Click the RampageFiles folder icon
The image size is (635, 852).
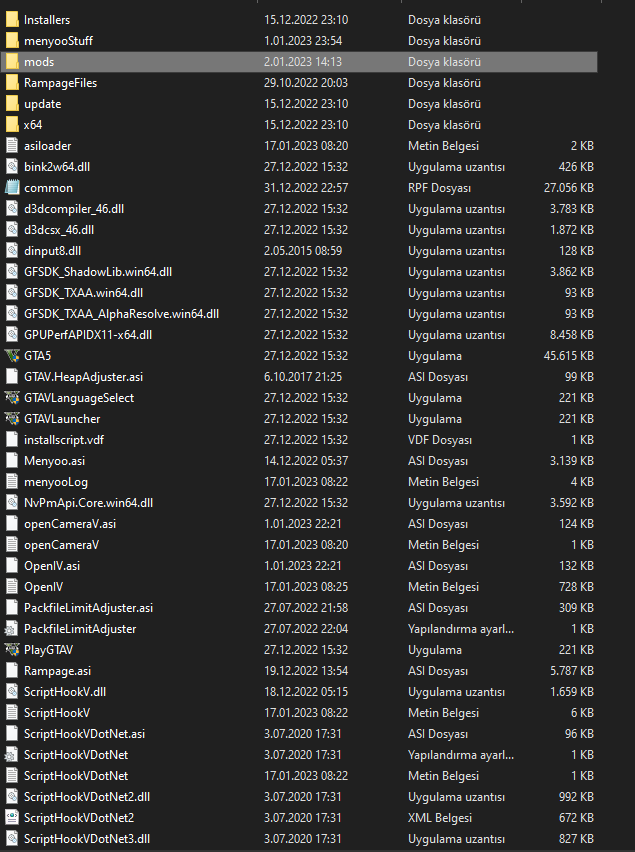[x=12, y=83]
